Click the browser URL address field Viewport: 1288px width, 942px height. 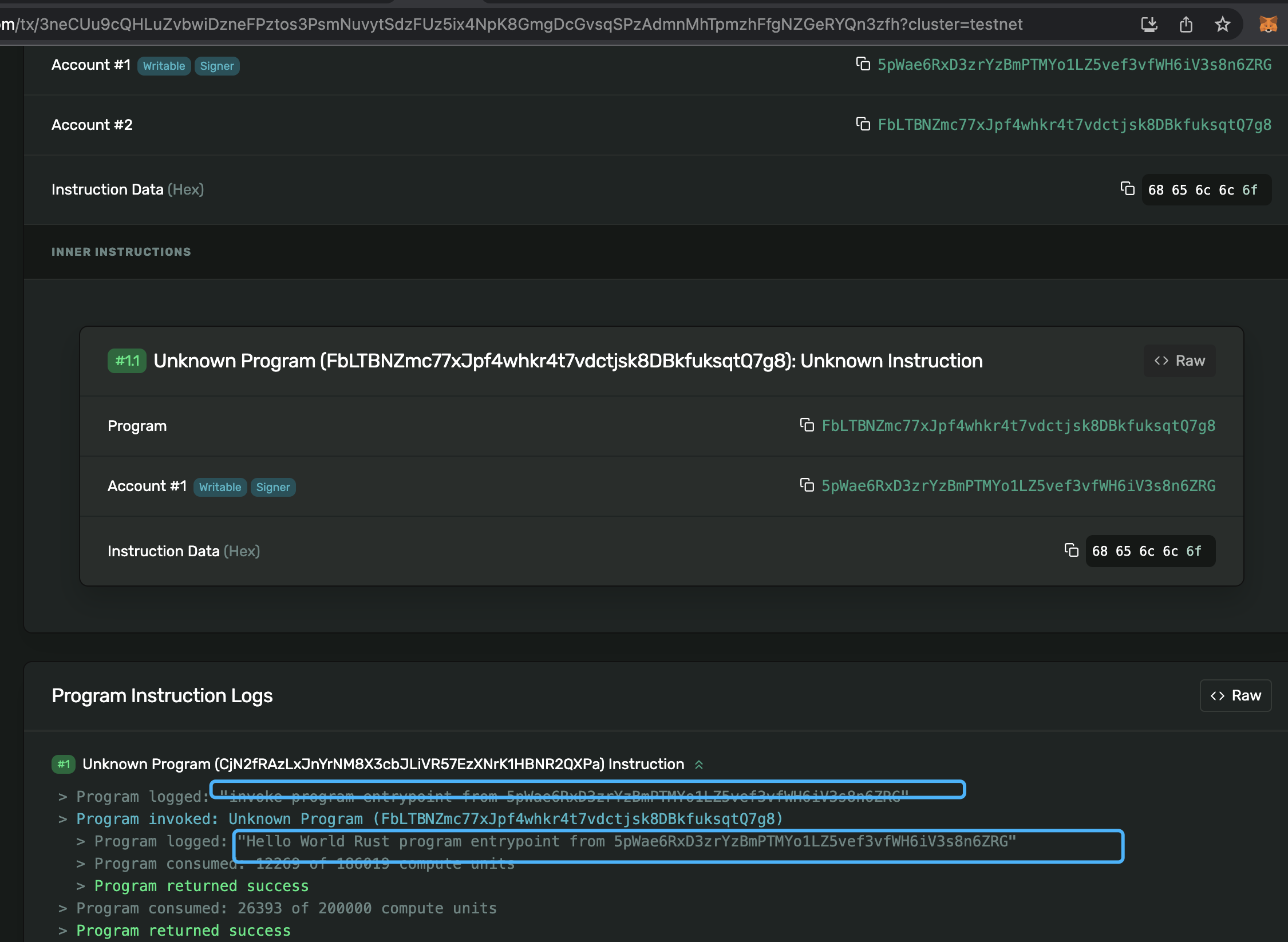point(515,25)
